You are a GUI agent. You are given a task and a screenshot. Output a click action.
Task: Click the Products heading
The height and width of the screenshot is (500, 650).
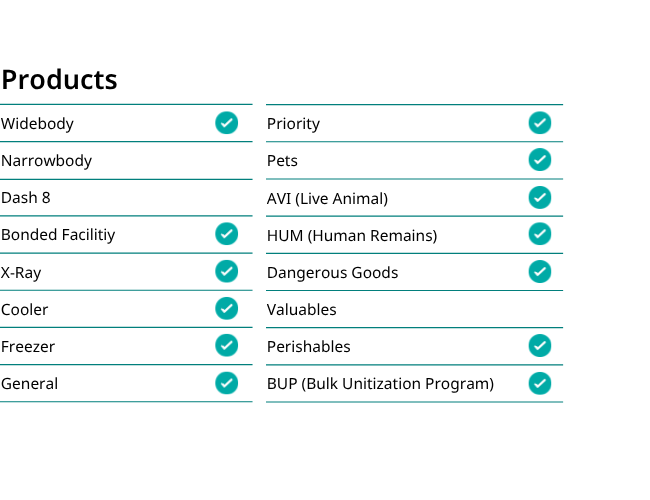tap(59, 80)
